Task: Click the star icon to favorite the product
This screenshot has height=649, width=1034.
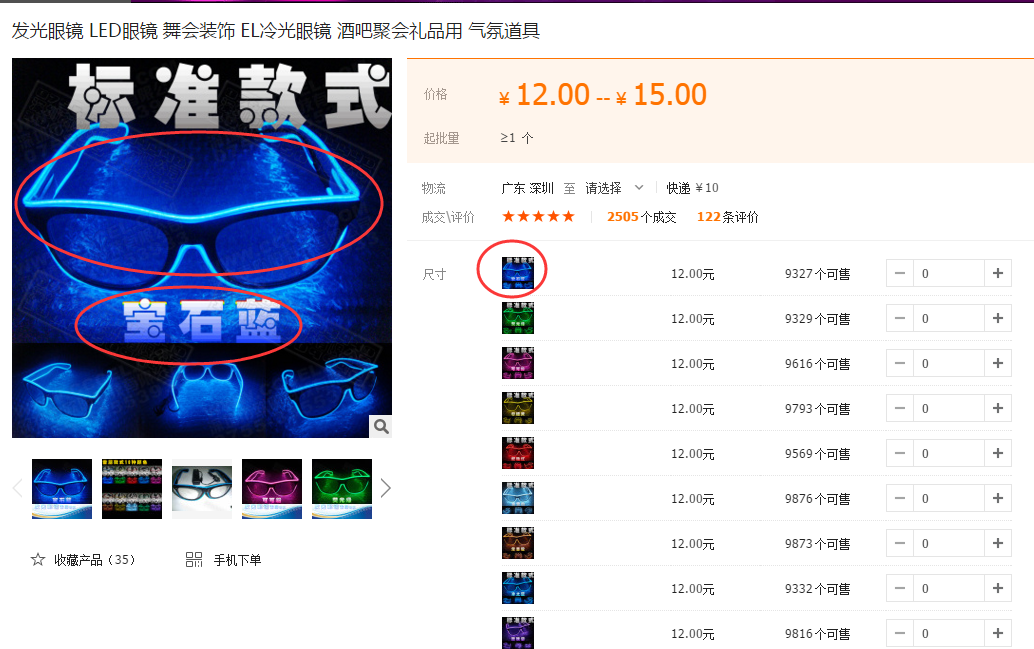Action: (x=38, y=560)
